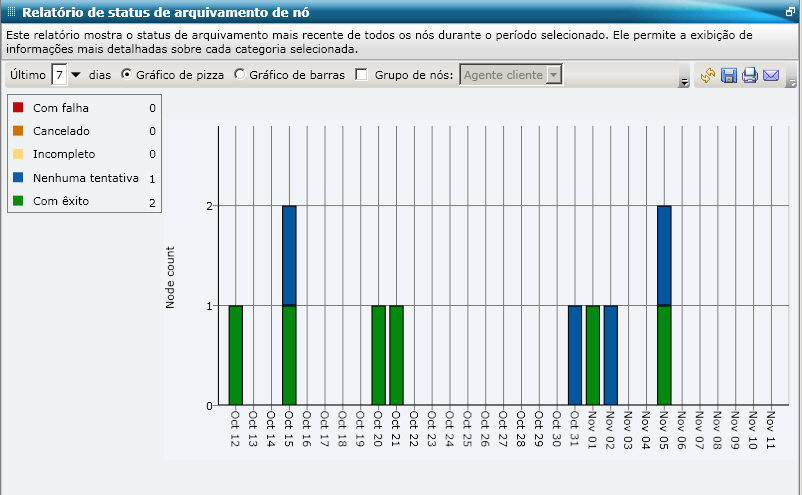Viewport: 802px width, 495px height.
Task: Click the Com êxito count value 2
Action: point(152,202)
